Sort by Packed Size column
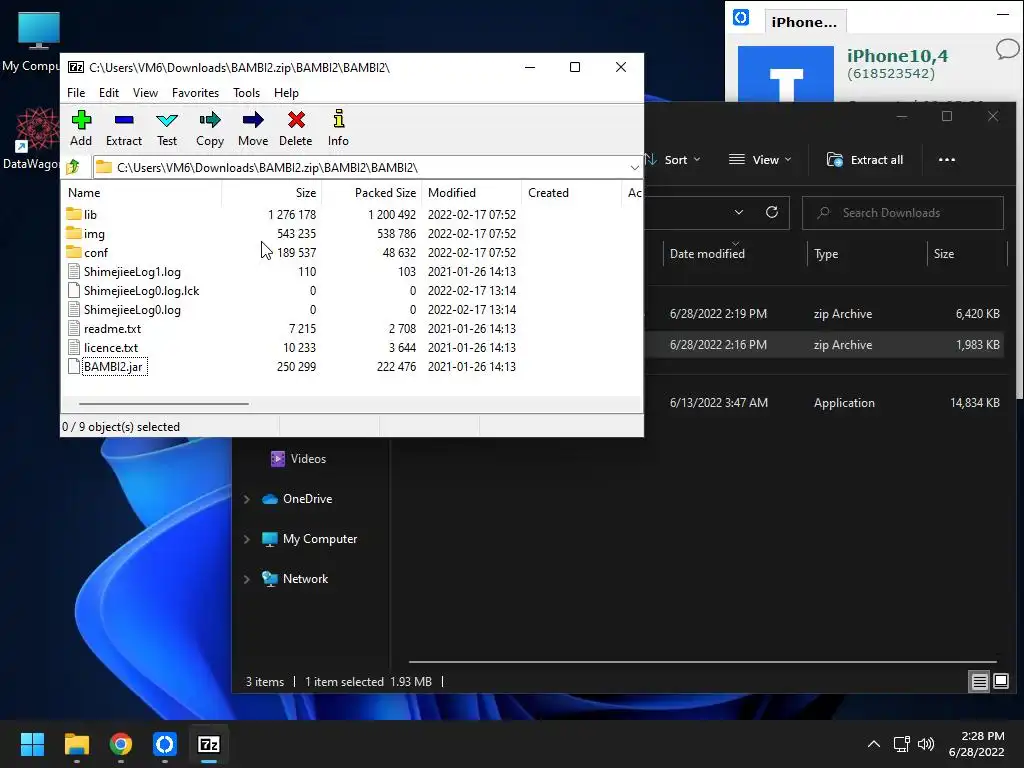Screen dimensions: 1024x768 (x=372, y=193)
